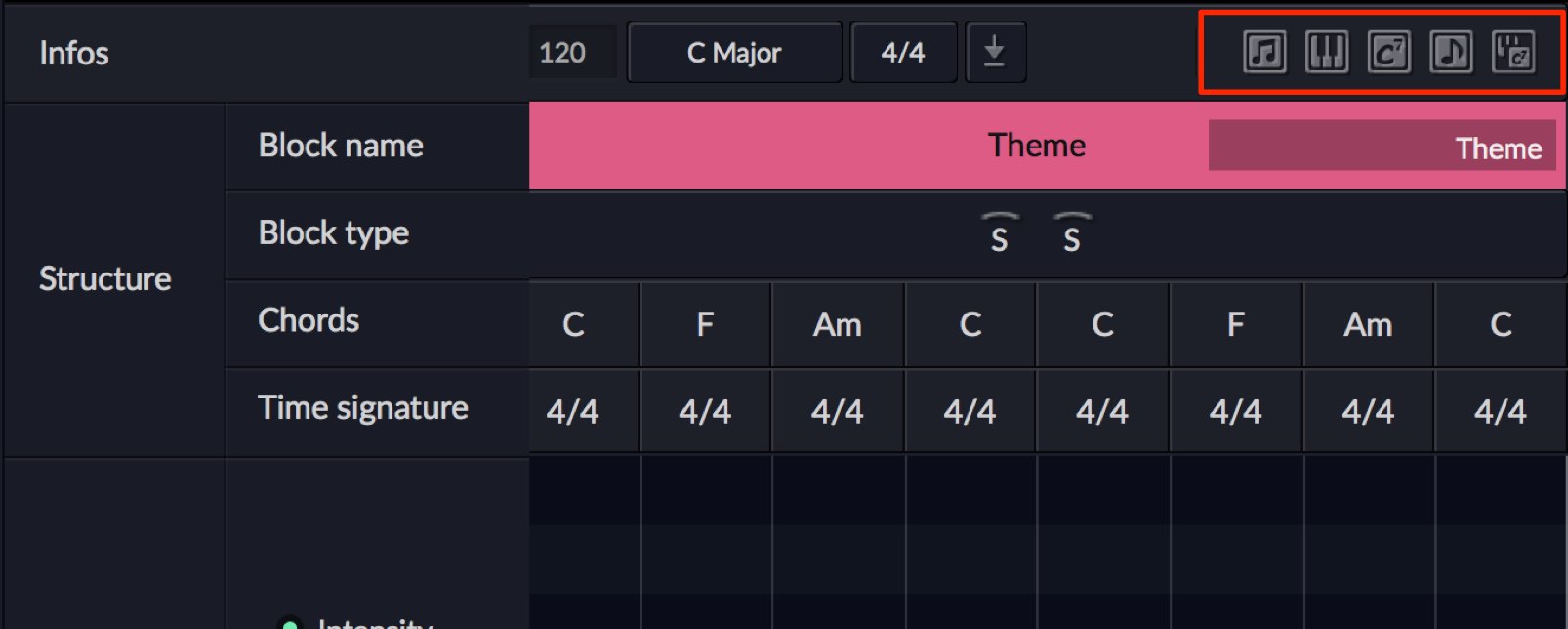Click the second S block type marker
This screenshot has height=629, width=1568.
coord(1072,233)
